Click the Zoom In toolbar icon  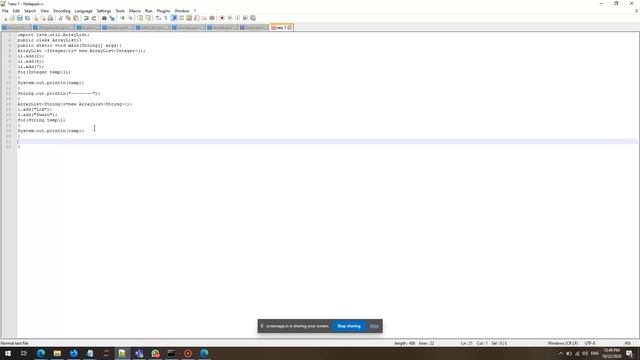pyautogui.click(x=122, y=18)
